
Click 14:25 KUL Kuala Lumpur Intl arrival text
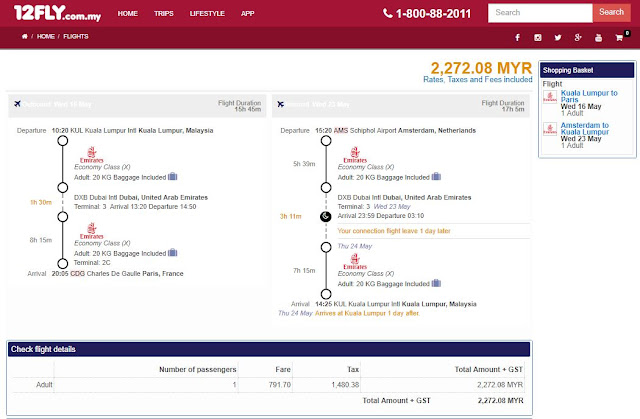pos(396,304)
